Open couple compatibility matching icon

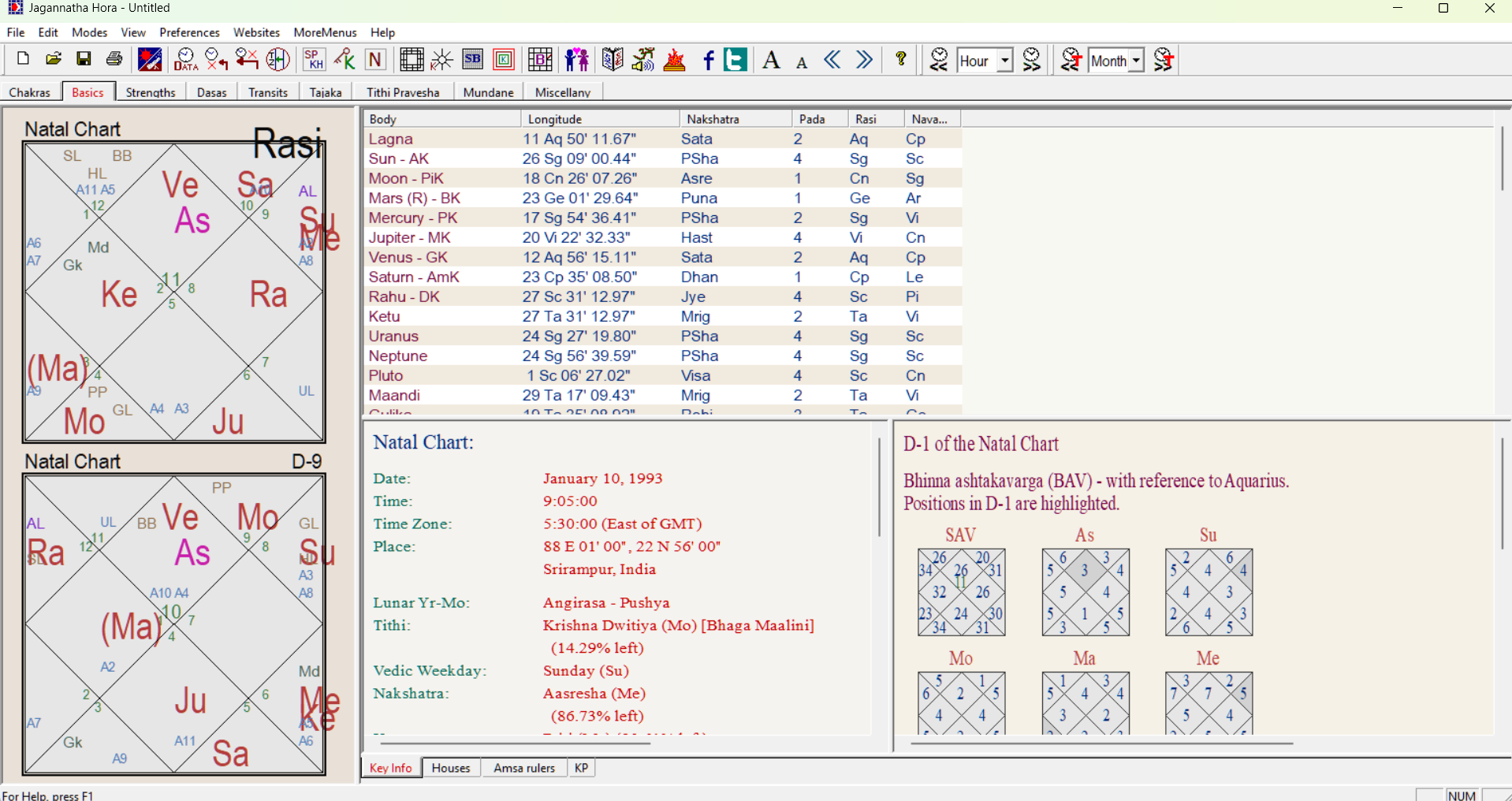click(577, 59)
